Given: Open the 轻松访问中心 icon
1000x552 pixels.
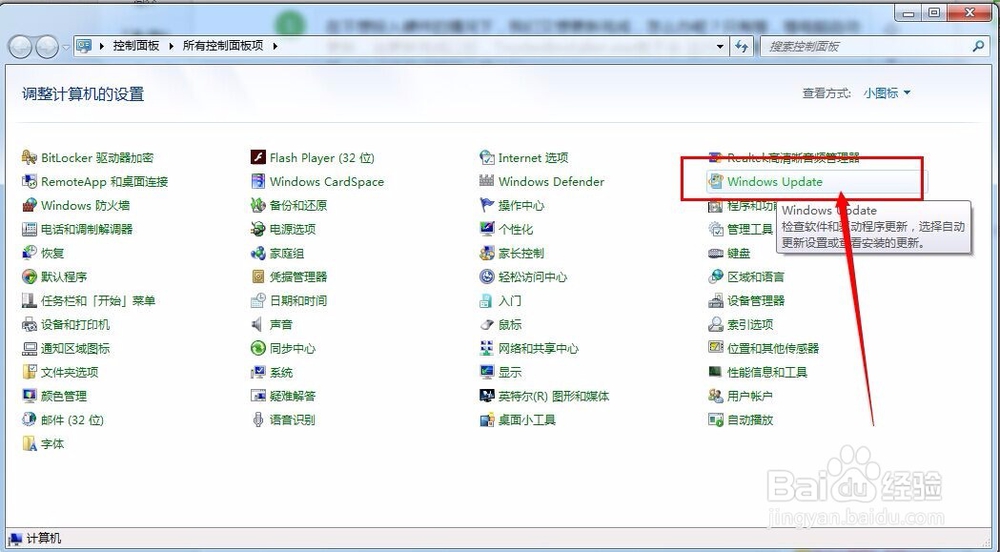Looking at the screenshot, I should point(487,277).
